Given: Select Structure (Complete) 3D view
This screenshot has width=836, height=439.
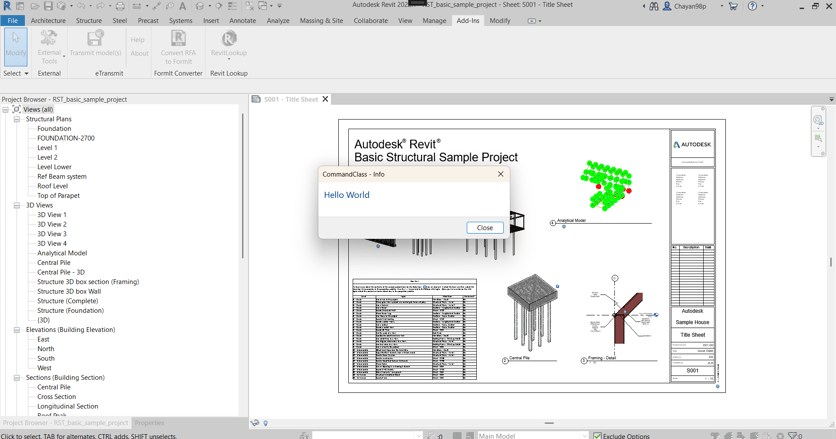Looking at the screenshot, I should [67, 301].
